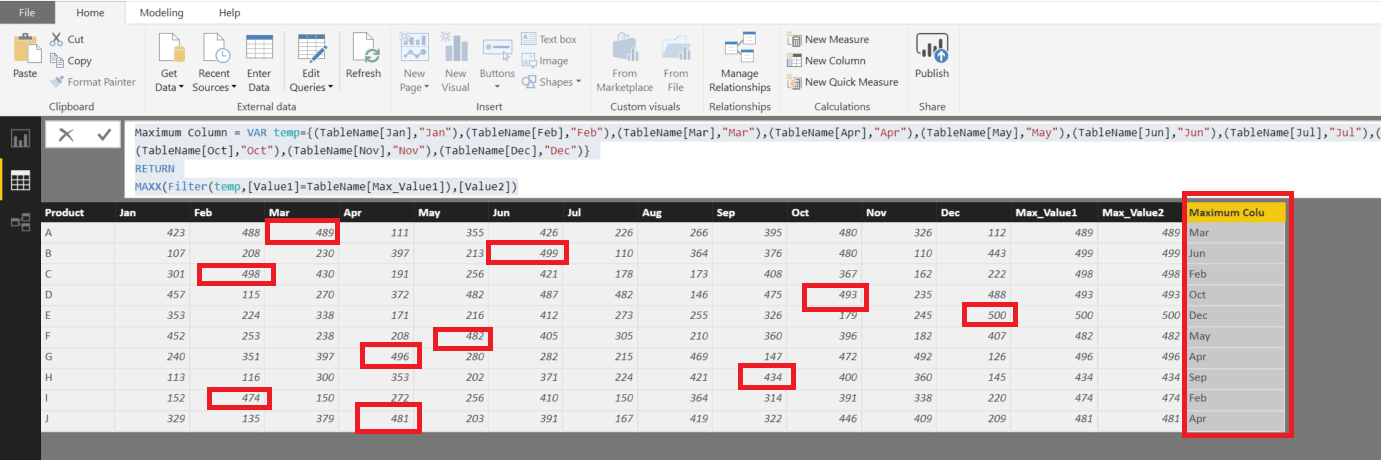The width and height of the screenshot is (1381, 460).
Task: Expand the Get Data dropdown arrow
Action: pyautogui.click(x=182, y=88)
